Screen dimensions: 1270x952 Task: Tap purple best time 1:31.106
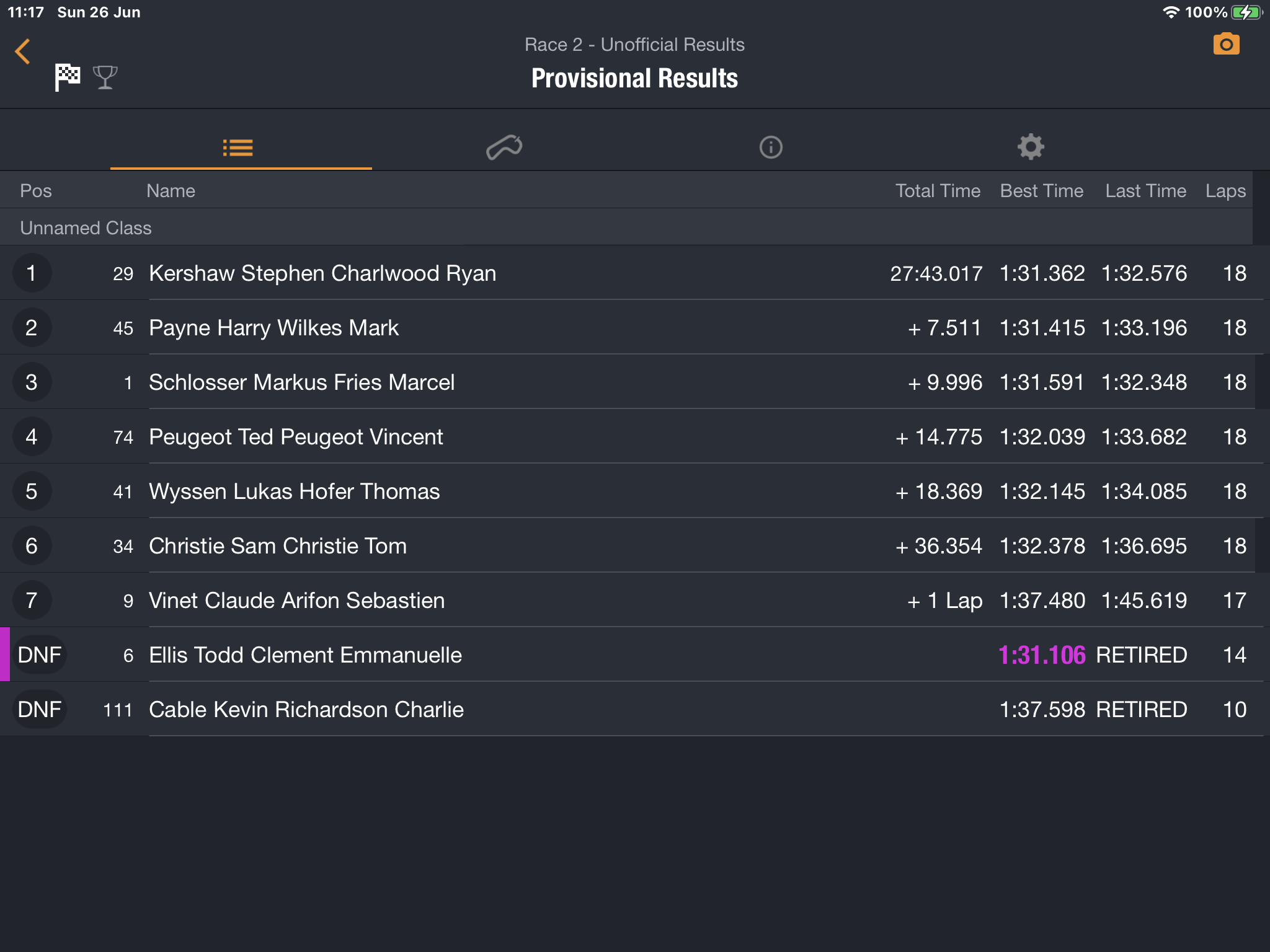[1042, 655]
